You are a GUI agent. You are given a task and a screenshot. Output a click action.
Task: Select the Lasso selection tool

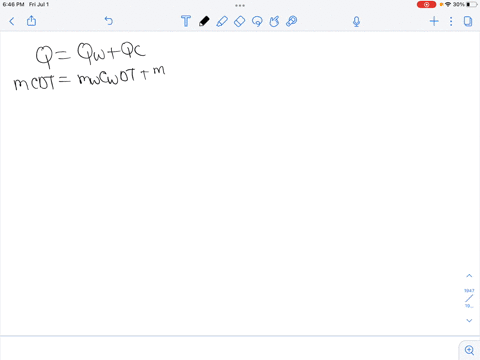[x=257, y=21]
